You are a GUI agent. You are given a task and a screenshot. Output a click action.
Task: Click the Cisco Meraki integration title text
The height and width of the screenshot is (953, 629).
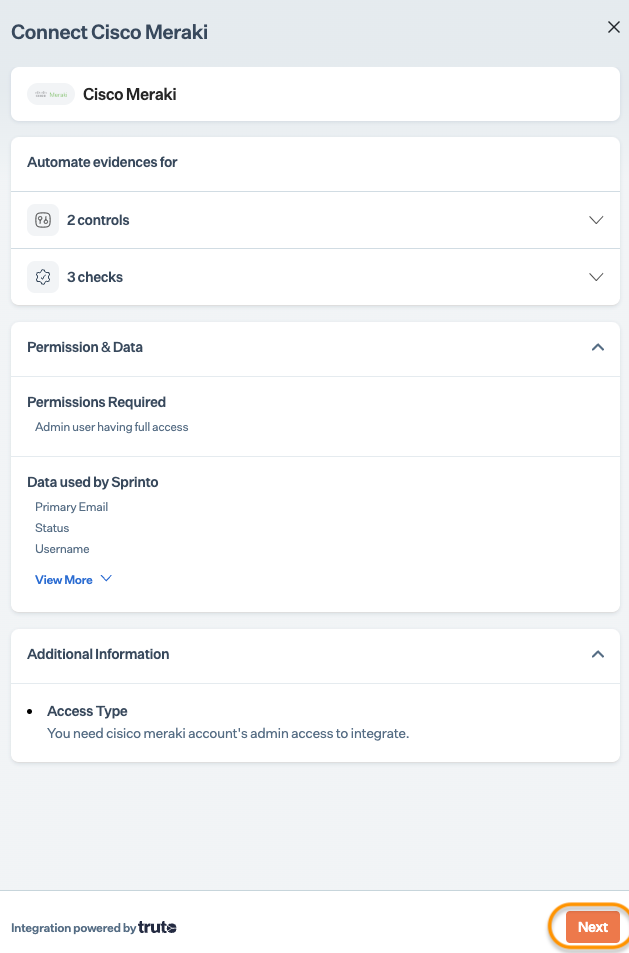point(130,95)
